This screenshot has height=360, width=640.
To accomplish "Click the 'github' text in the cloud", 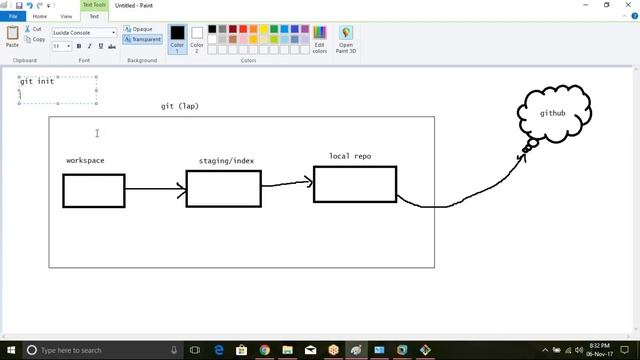I will click(x=553, y=113).
